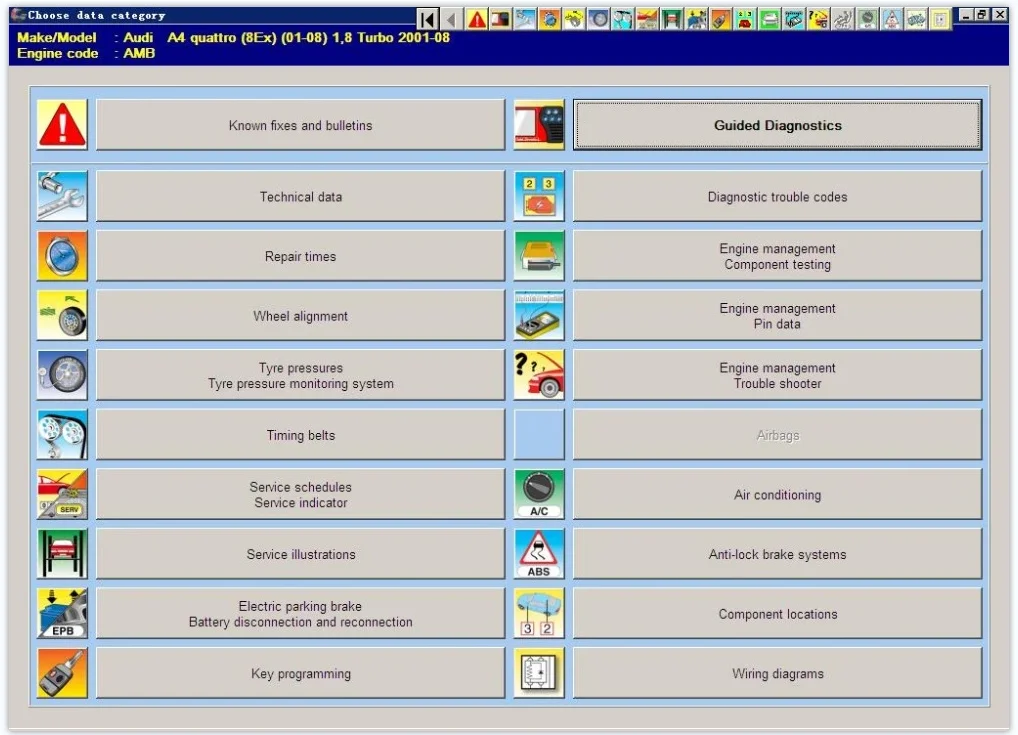The image size is (1018, 735).
Task: Choose the Wheel alignment category
Action: pos(301,316)
